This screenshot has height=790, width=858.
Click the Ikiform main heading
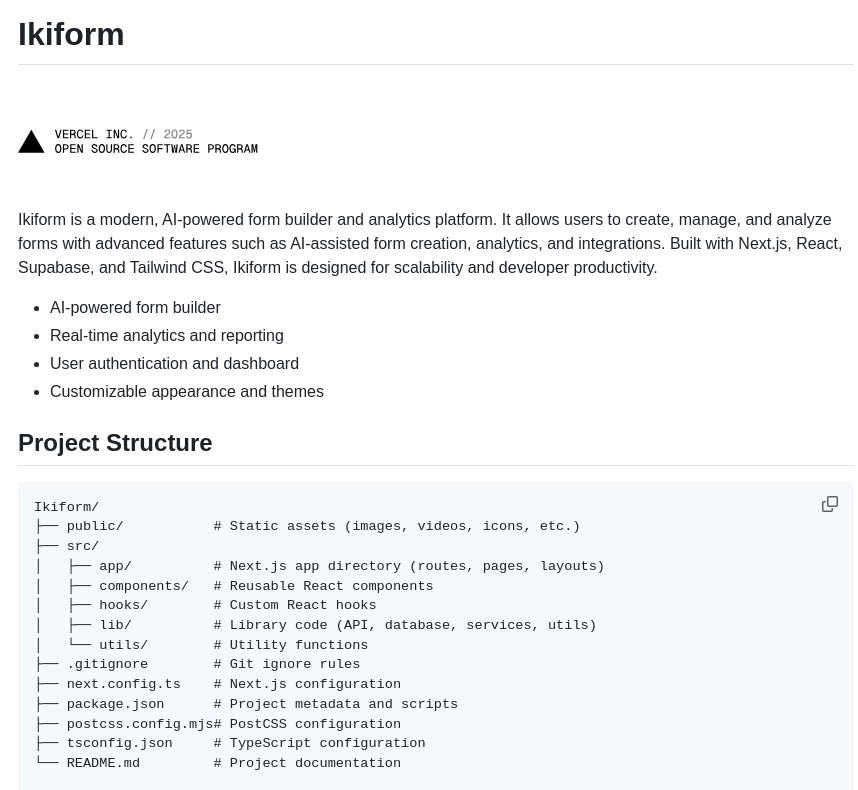[71, 34]
